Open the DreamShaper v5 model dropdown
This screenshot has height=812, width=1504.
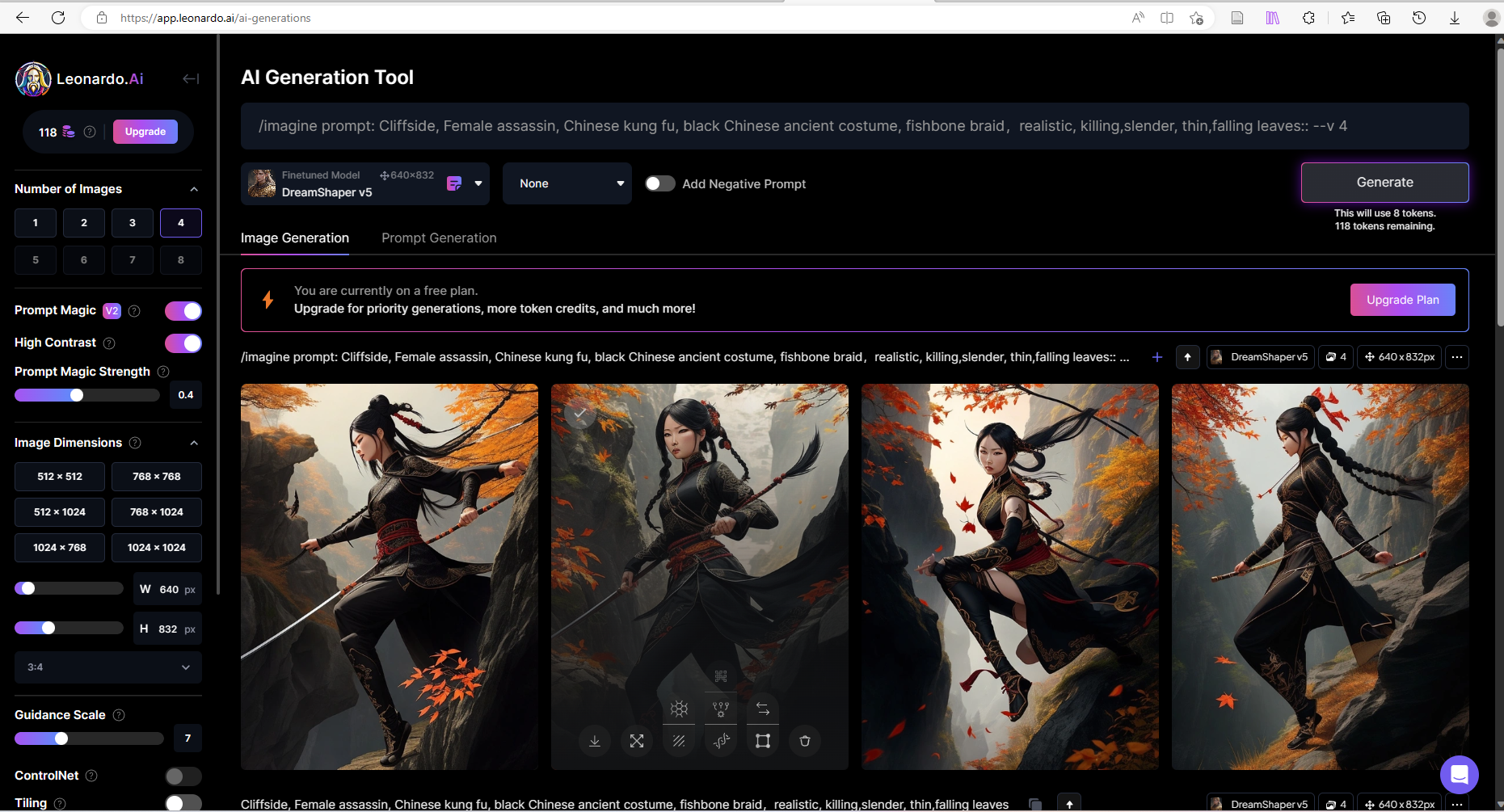point(365,183)
